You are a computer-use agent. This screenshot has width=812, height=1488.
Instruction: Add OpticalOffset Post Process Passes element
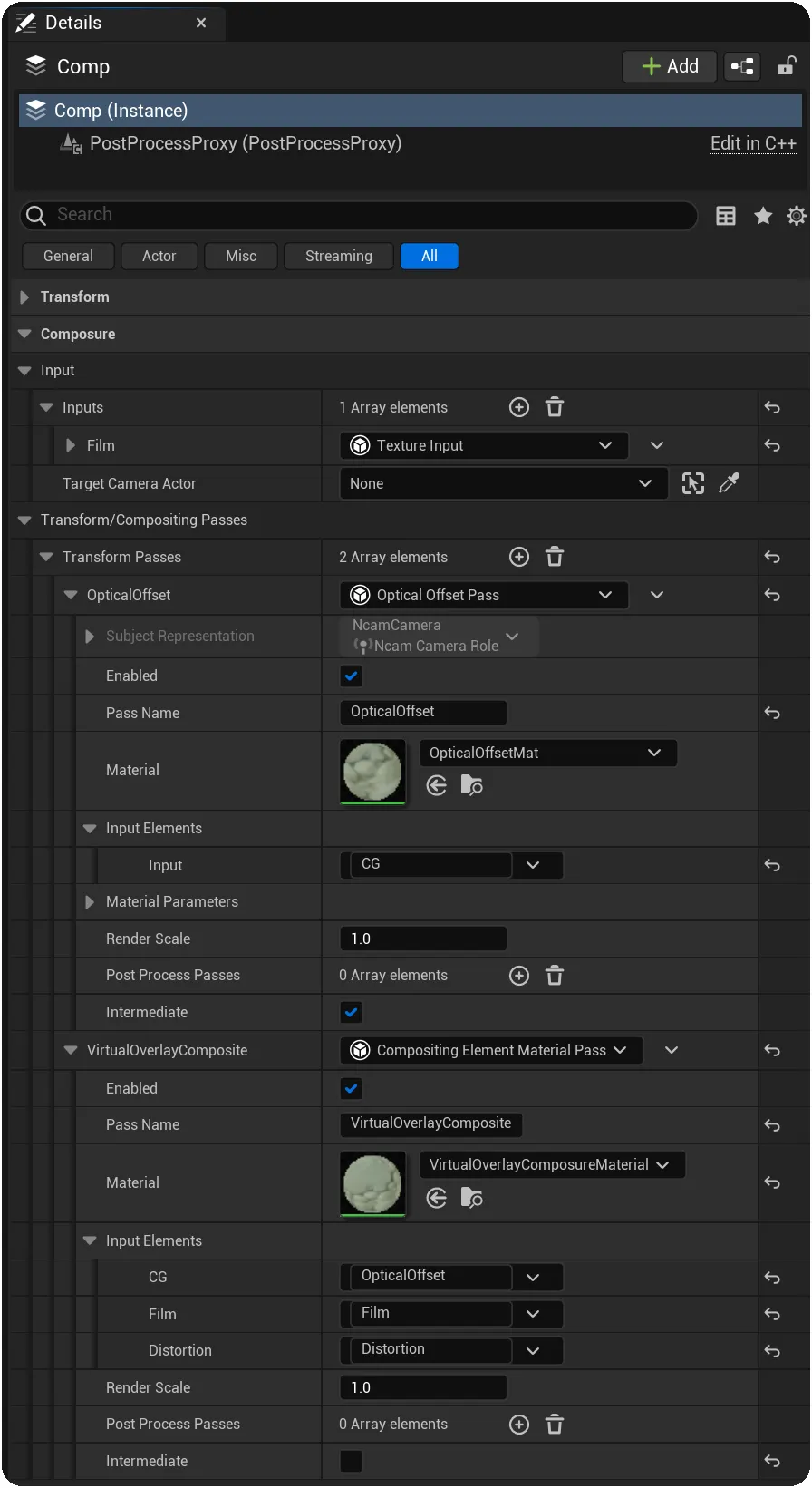coord(519,976)
